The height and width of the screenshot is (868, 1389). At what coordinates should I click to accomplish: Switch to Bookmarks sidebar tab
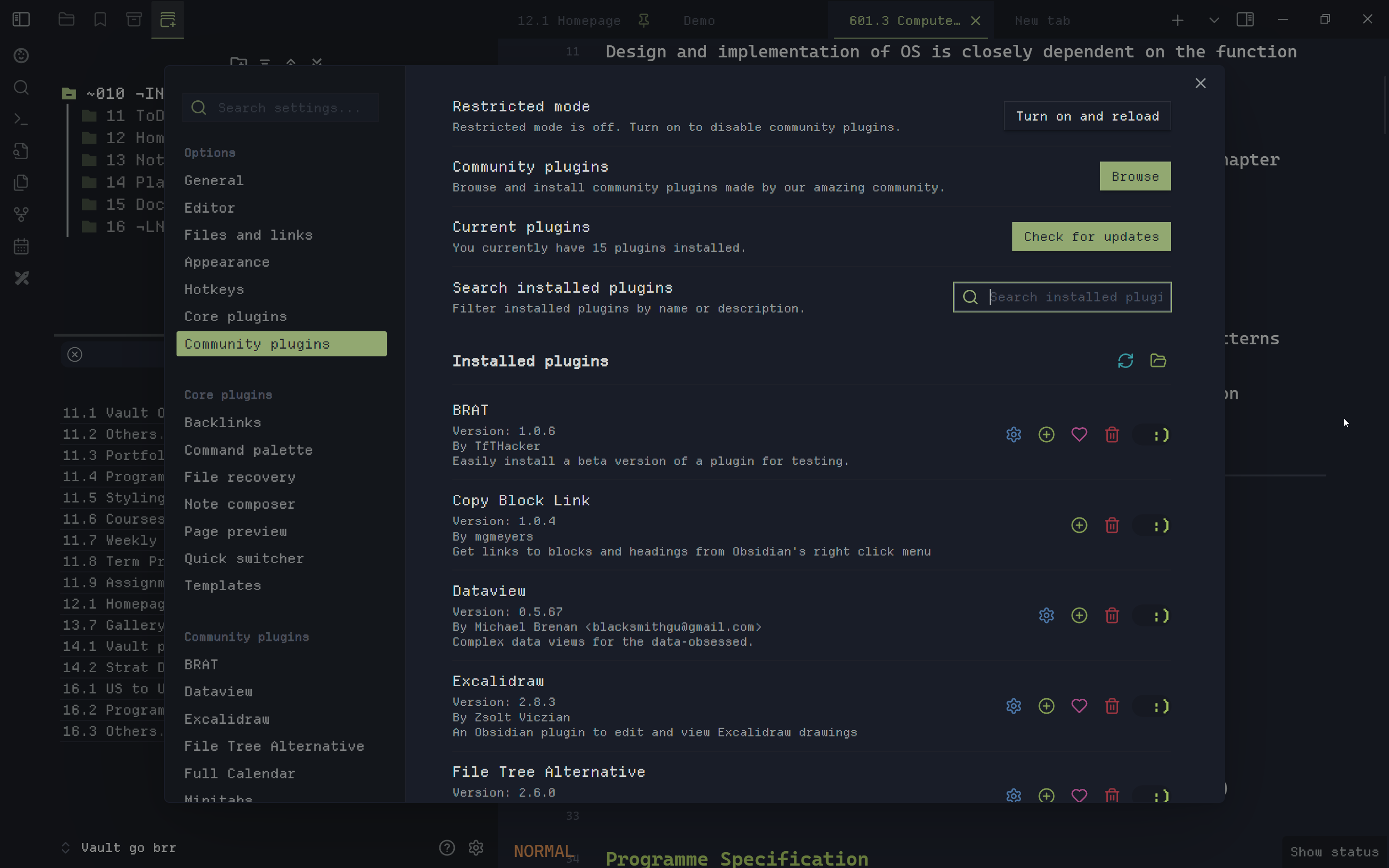[x=100, y=19]
